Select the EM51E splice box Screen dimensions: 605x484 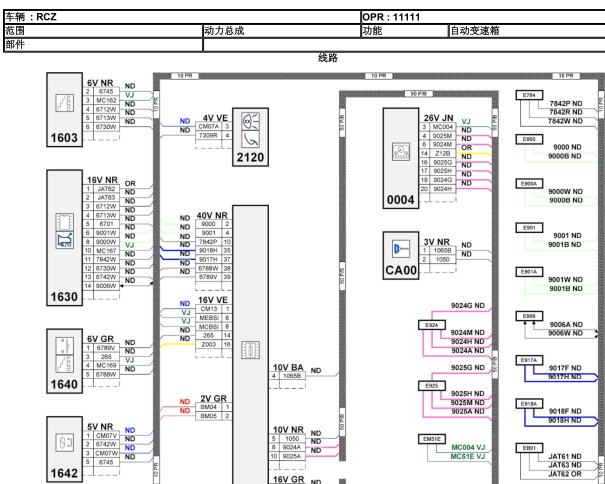[x=432, y=439]
